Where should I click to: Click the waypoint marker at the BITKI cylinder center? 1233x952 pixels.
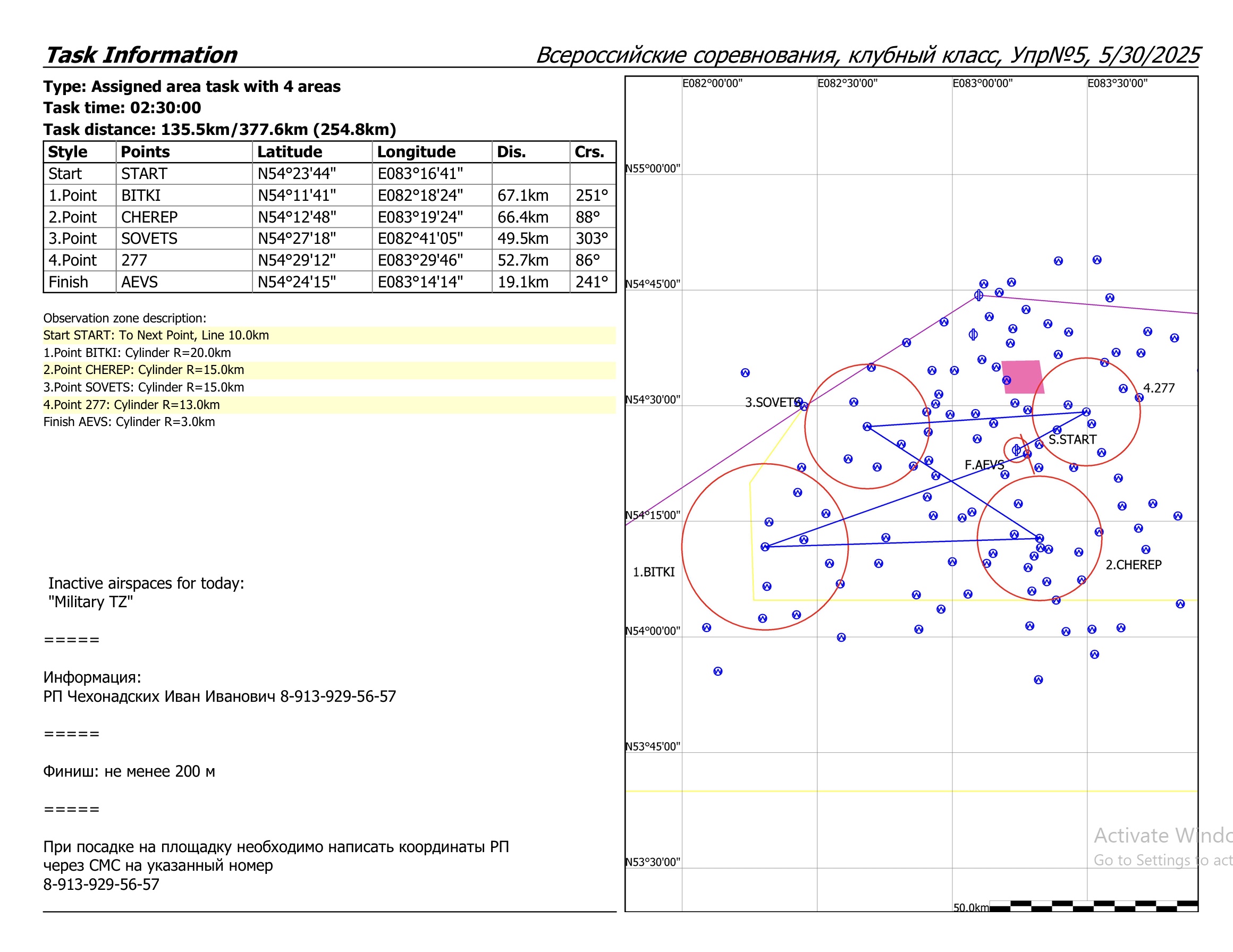point(765,547)
